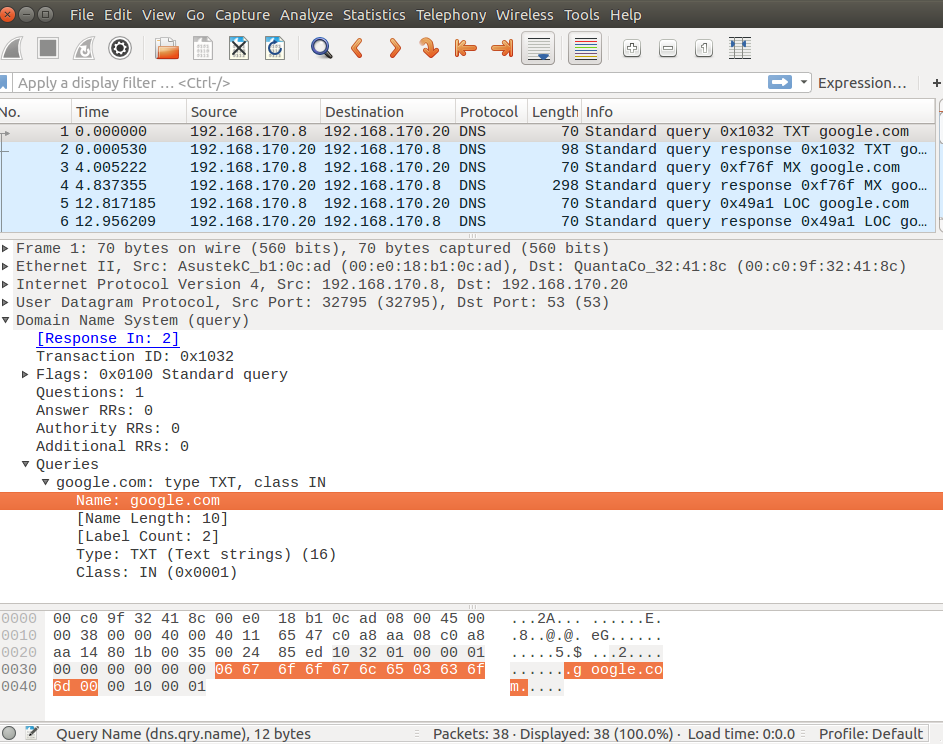Open the display filter history dropdown
Image resolution: width=943 pixels, height=744 pixels.
pyautogui.click(x=804, y=83)
